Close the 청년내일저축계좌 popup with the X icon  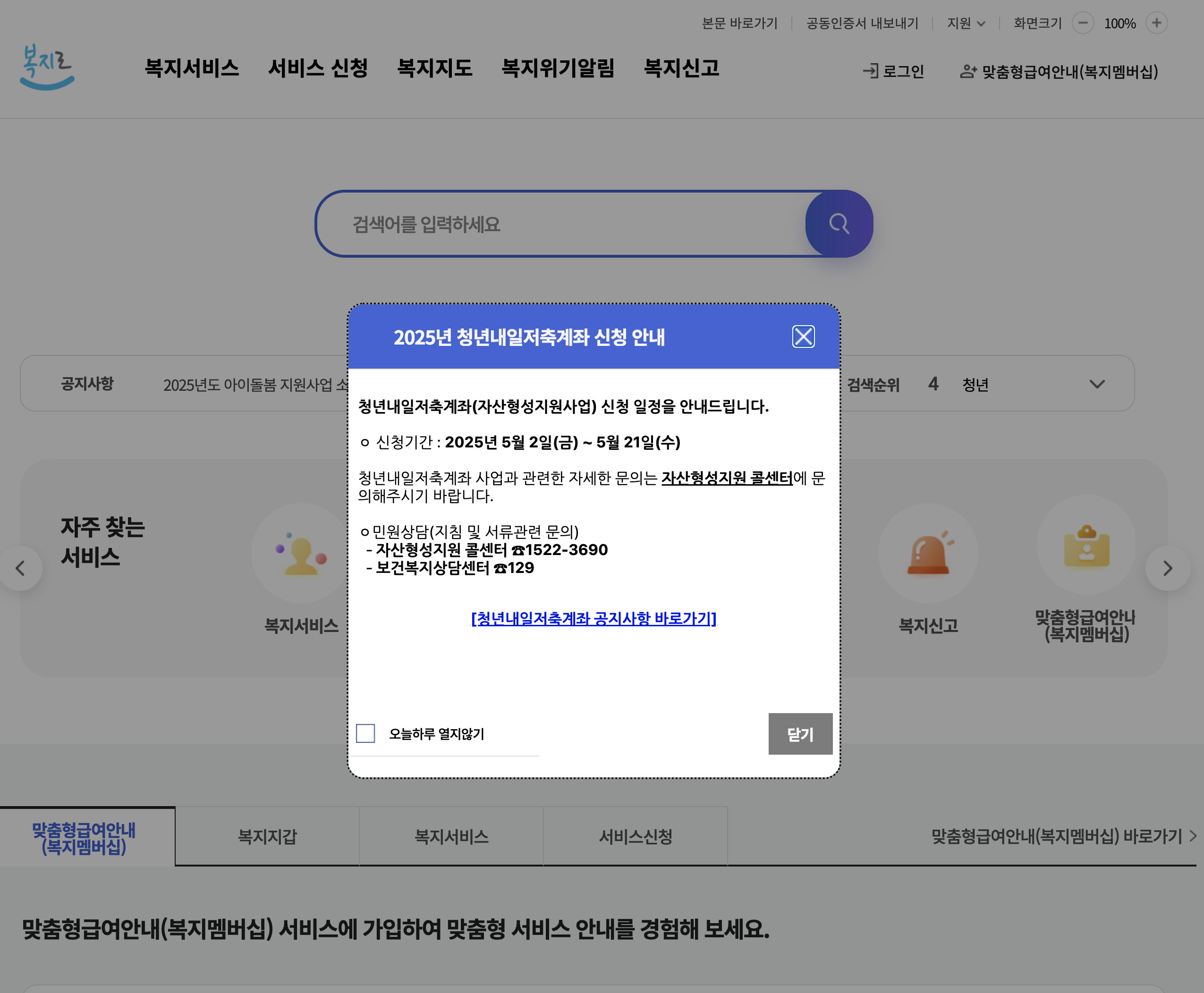(x=804, y=337)
